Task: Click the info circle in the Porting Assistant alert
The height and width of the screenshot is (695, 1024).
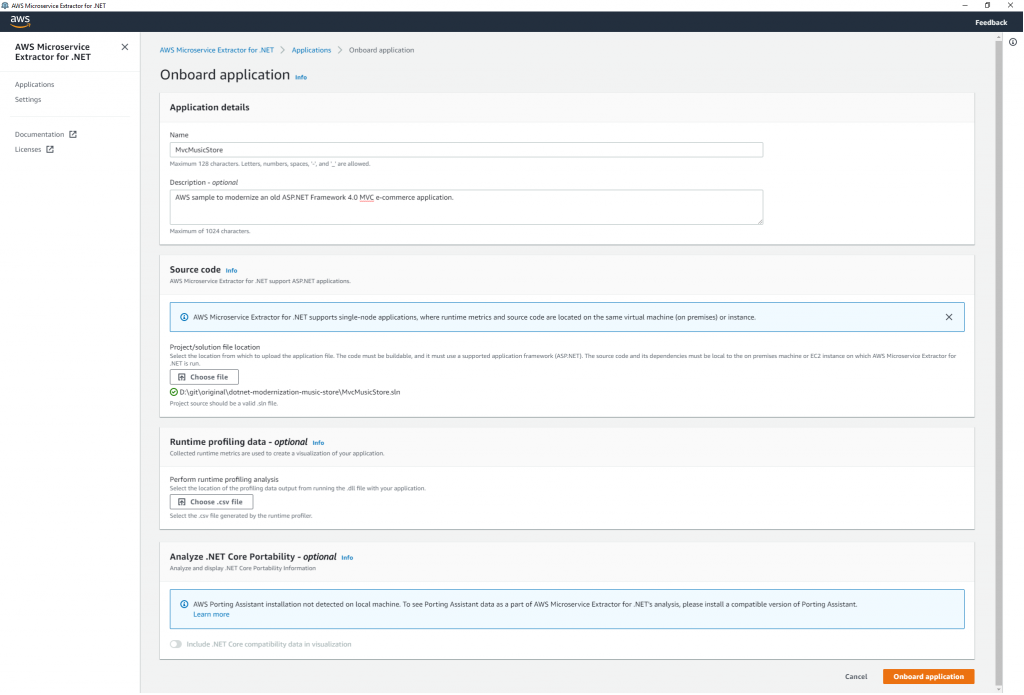Action: pyautogui.click(x=182, y=602)
